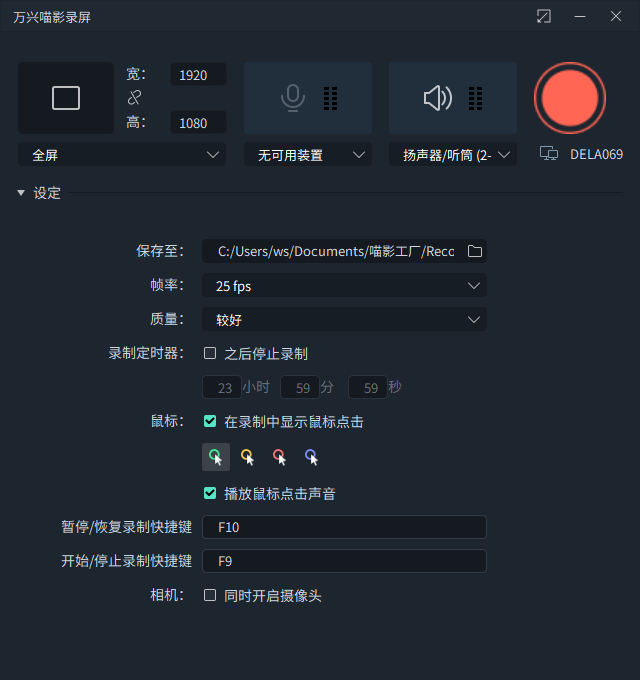The image size is (640, 680).
Task: Choose the blue mouse click color
Action: tap(312, 457)
